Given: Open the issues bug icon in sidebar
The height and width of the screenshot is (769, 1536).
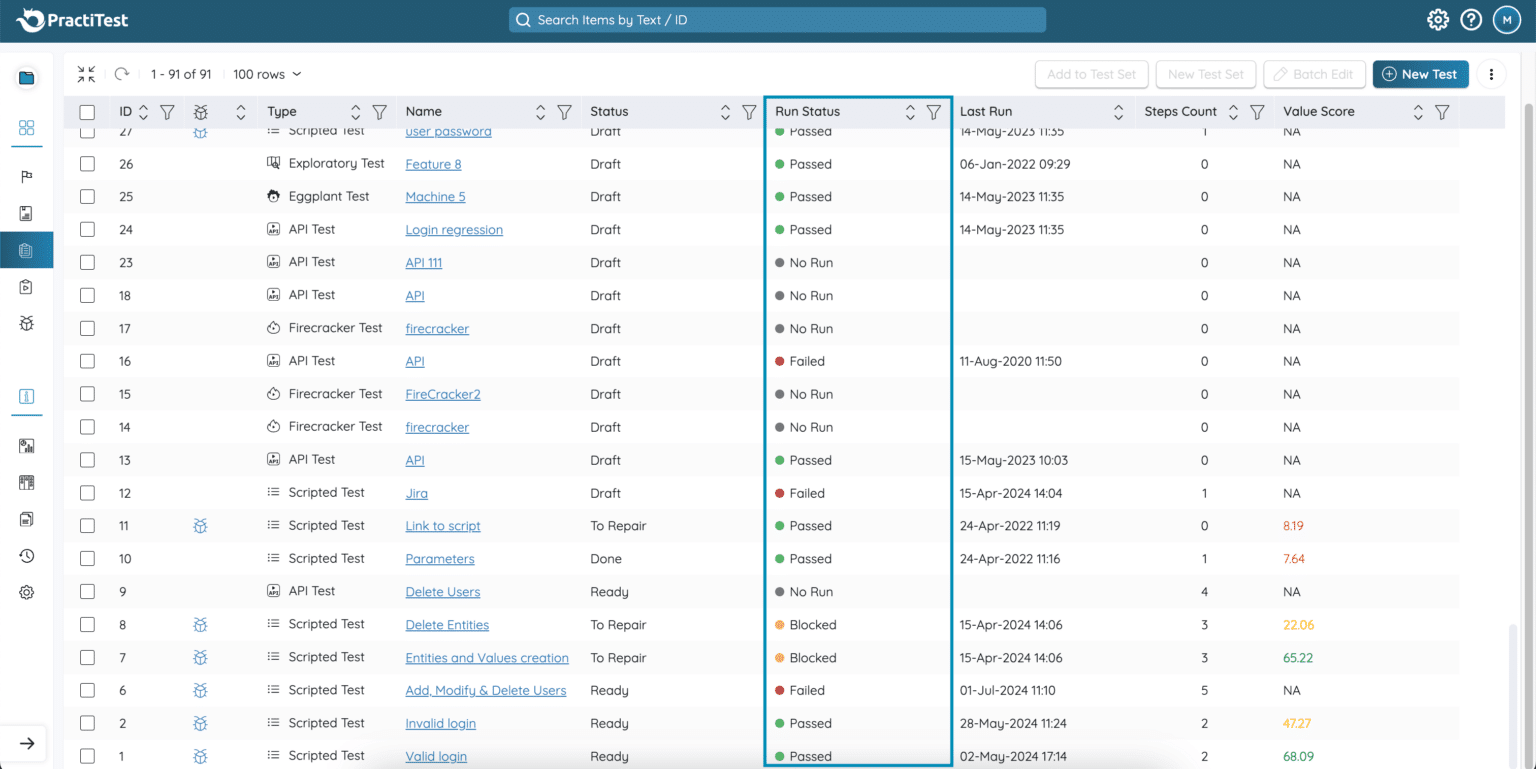Looking at the screenshot, I should (x=27, y=323).
